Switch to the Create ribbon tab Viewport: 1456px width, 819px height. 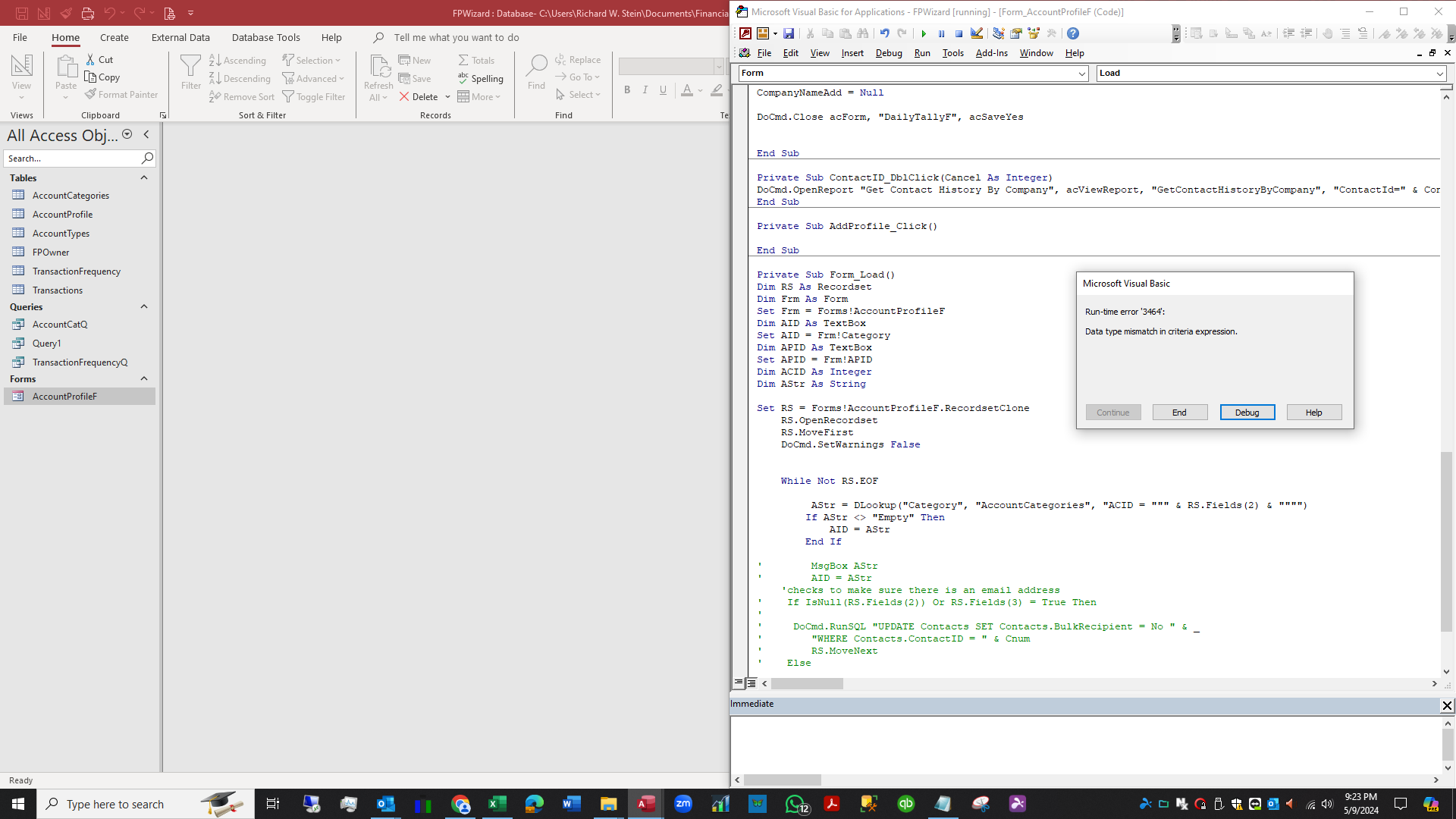114,36
